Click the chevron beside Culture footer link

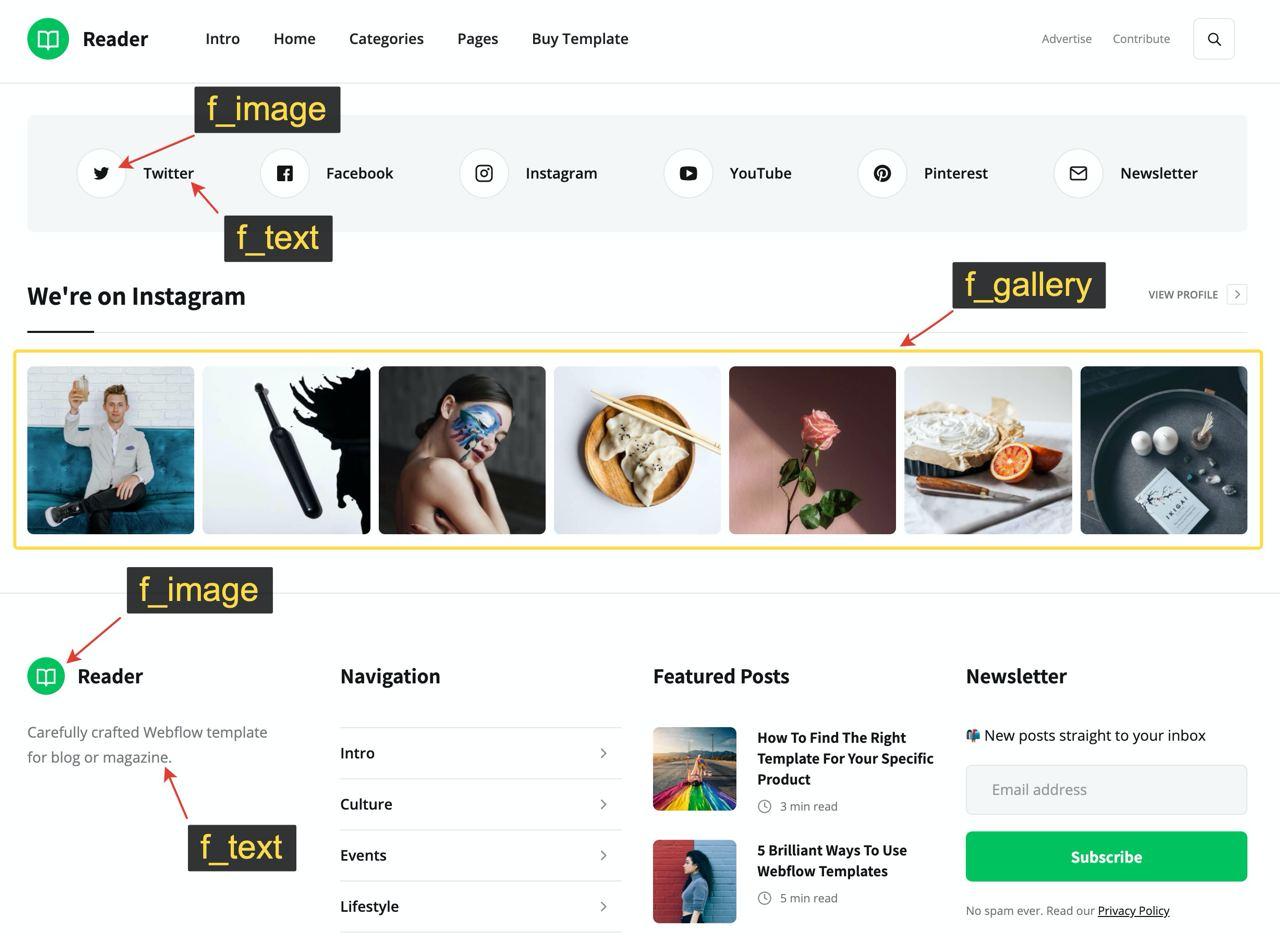(x=603, y=804)
